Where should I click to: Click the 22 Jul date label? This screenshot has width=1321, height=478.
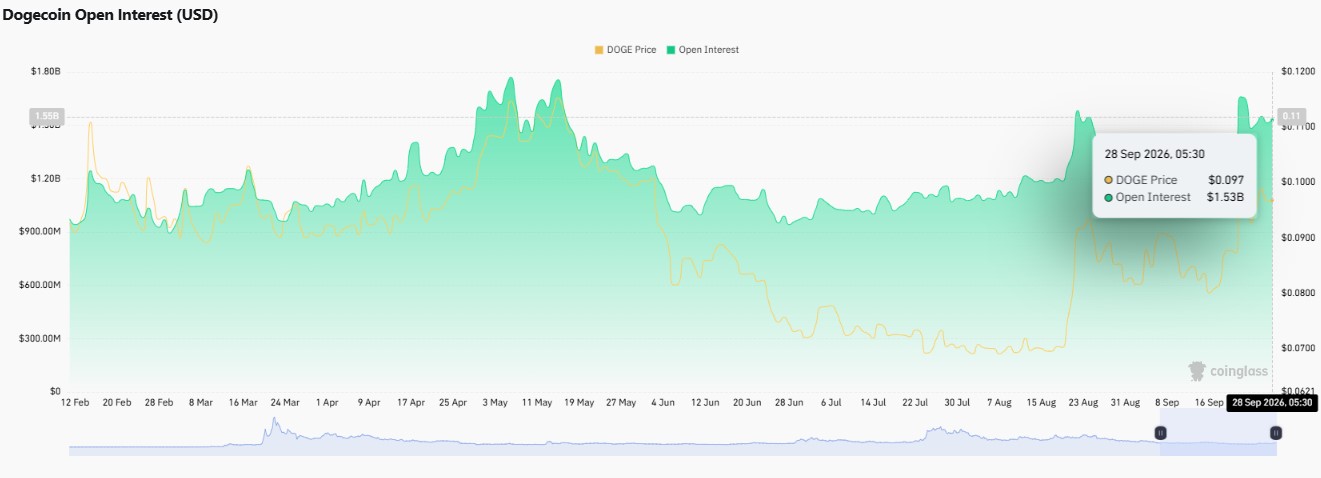(x=916, y=402)
